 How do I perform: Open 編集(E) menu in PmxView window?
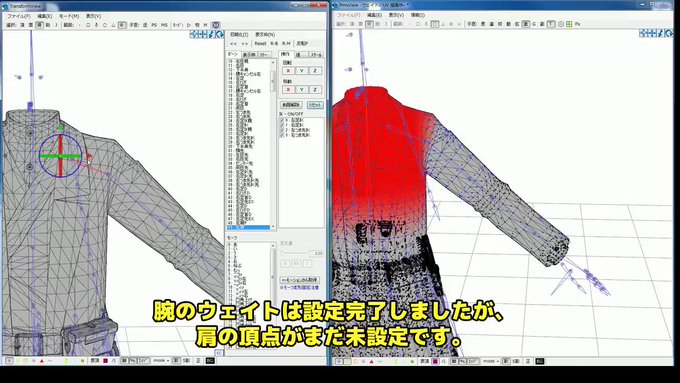375,15
